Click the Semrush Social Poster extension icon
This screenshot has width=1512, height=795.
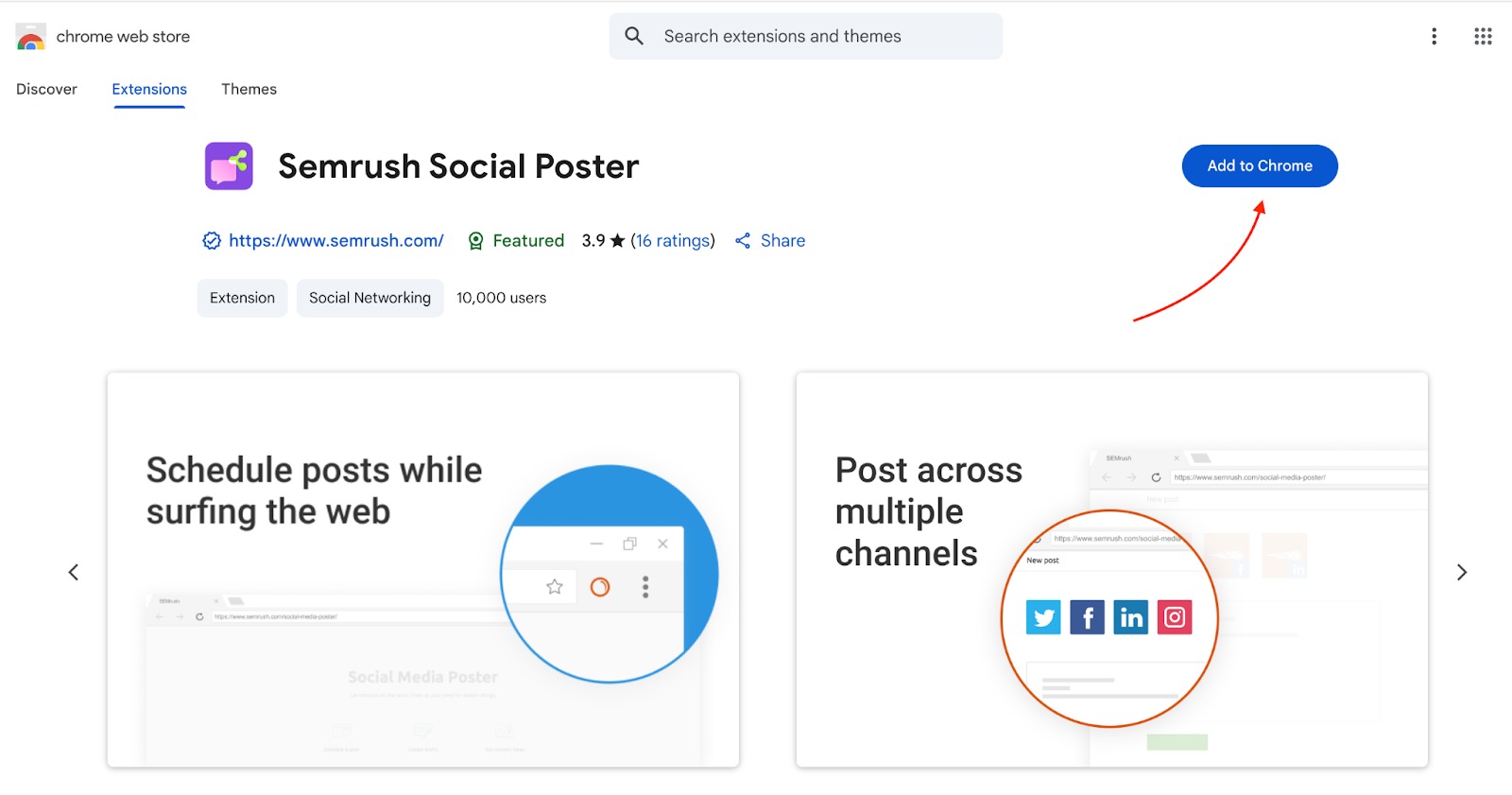[x=229, y=166]
